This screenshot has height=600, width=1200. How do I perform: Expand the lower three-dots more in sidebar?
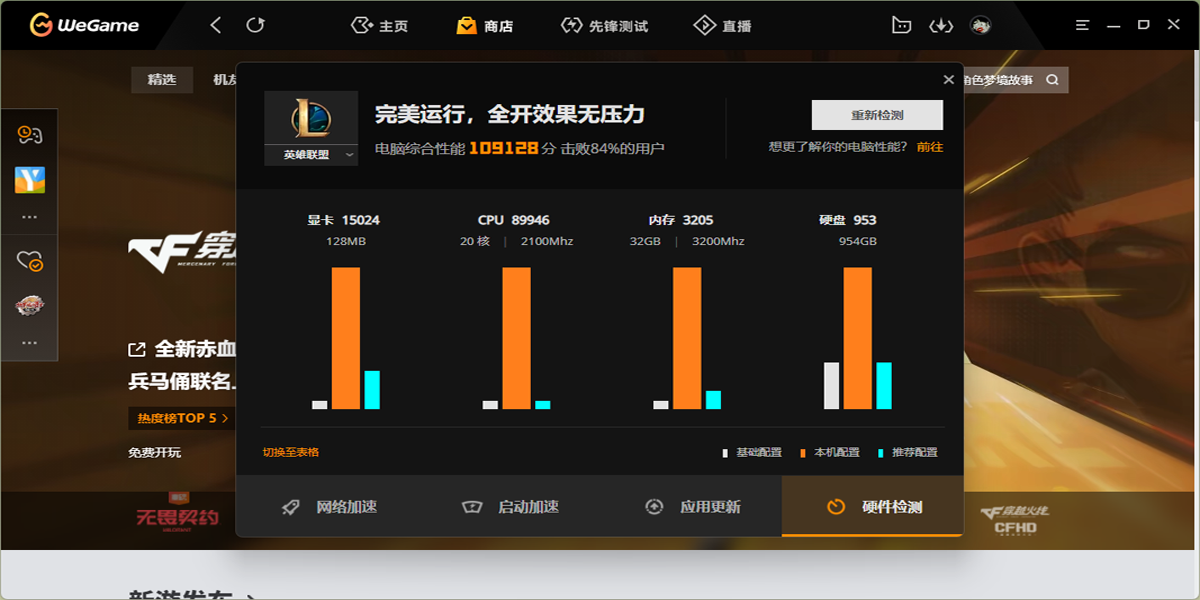(30, 342)
